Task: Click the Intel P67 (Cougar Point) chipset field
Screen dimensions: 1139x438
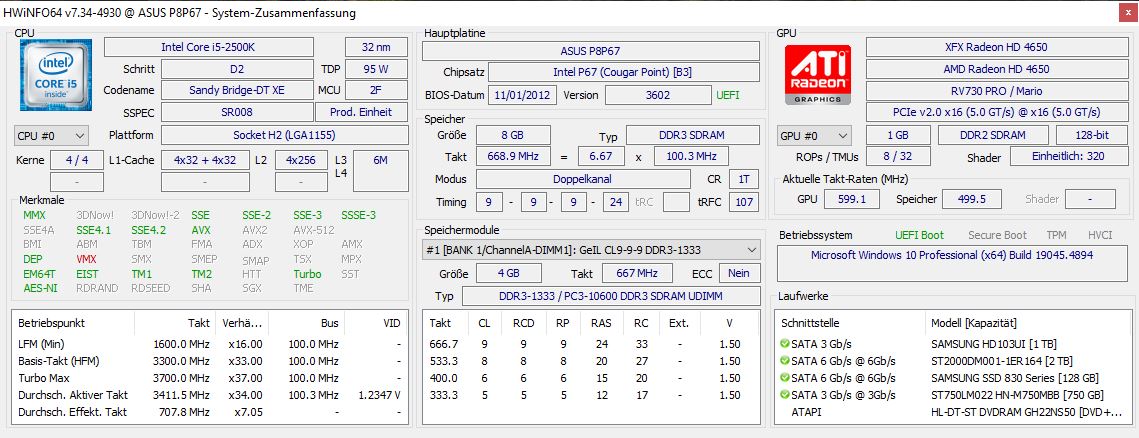Action: tap(624, 73)
